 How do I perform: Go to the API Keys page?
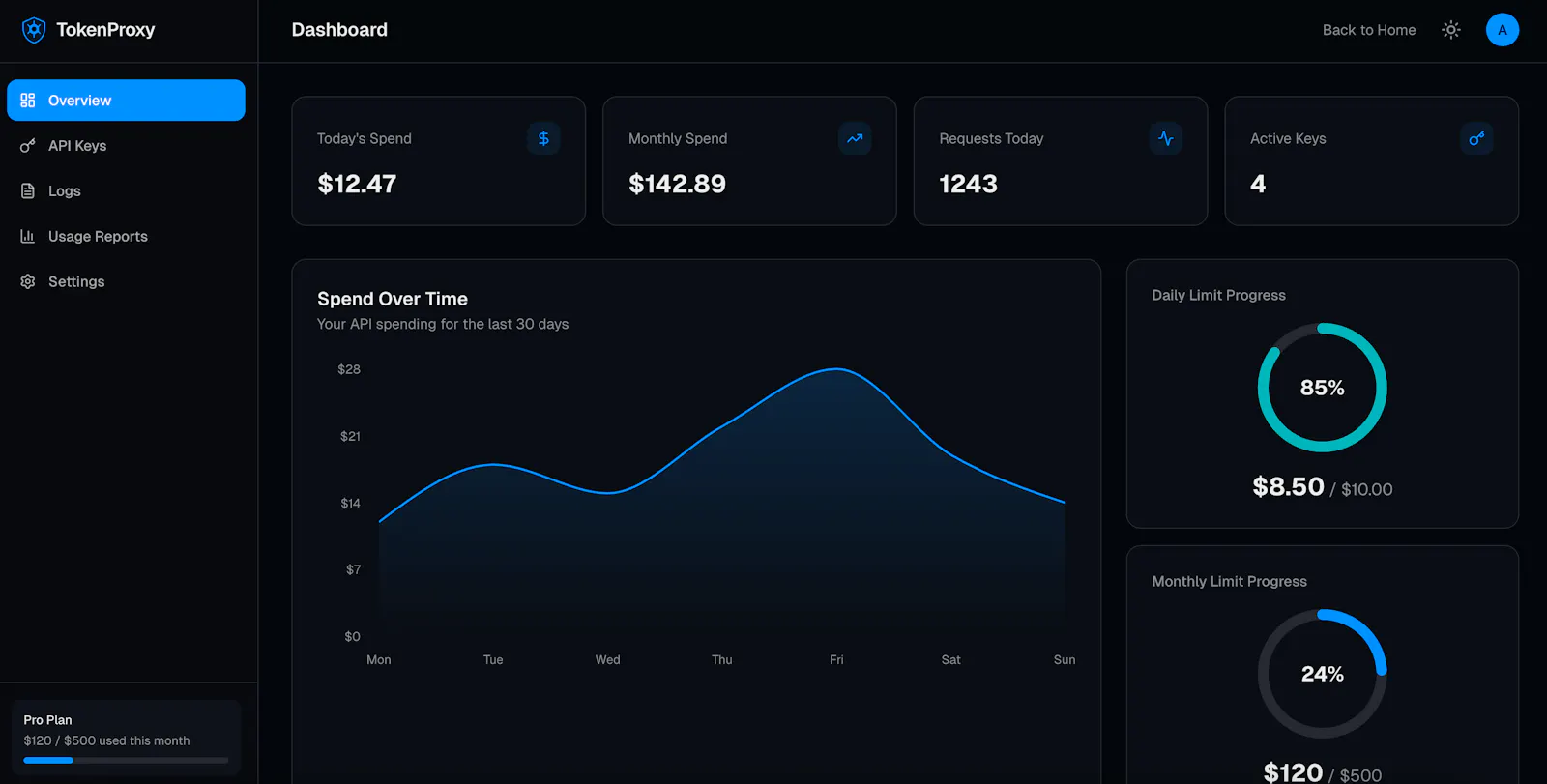point(126,146)
